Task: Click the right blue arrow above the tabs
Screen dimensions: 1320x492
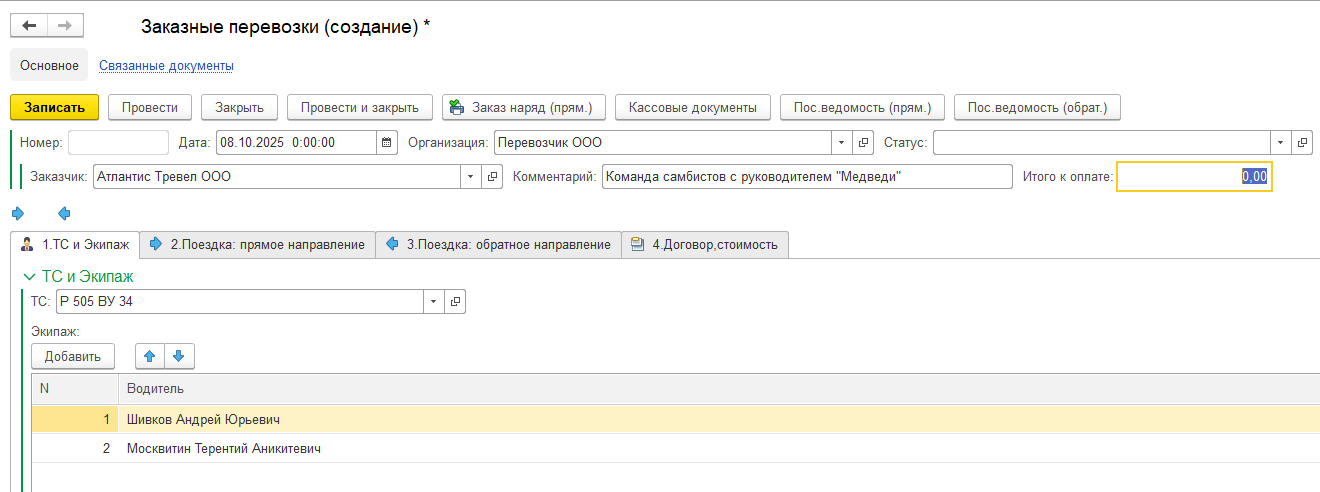Action: click(17, 213)
